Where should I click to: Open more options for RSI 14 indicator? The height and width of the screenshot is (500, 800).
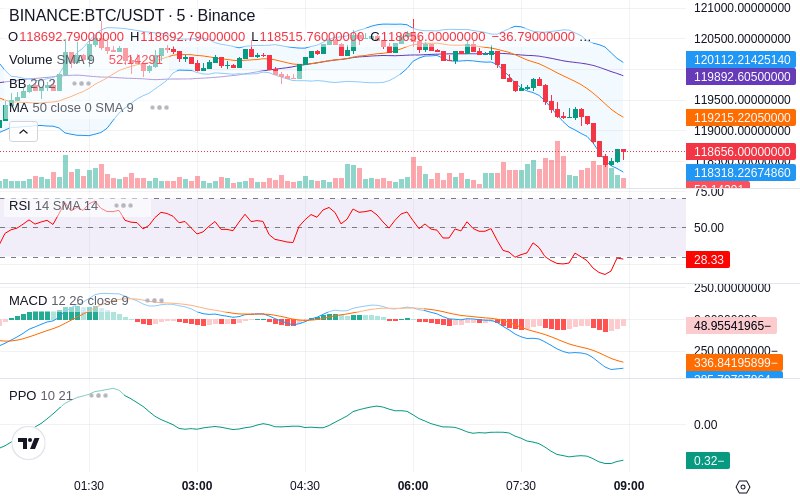[x=123, y=206]
